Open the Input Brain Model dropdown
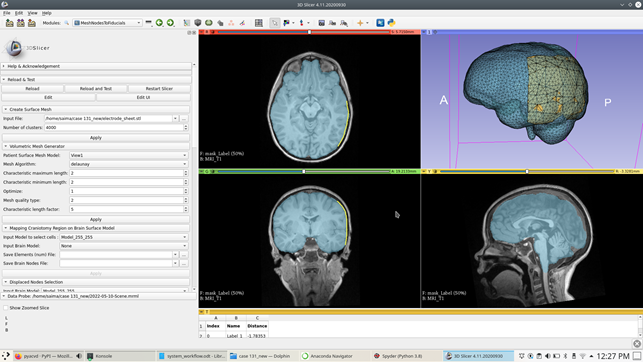643x362 pixels. [123, 246]
